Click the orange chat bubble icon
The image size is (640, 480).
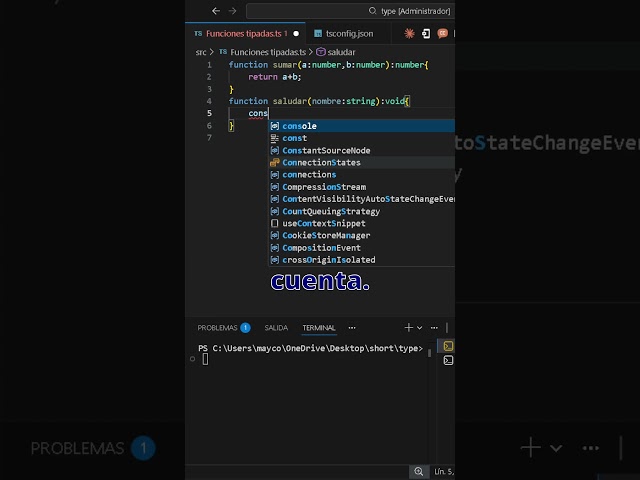pos(442,33)
